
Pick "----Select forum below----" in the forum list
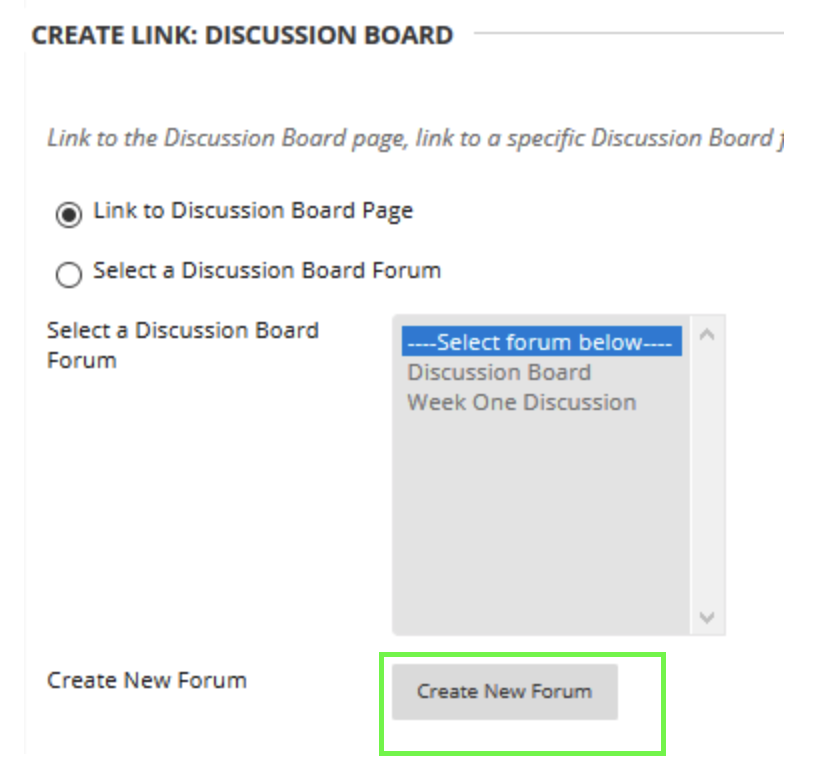(x=540, y=343)
